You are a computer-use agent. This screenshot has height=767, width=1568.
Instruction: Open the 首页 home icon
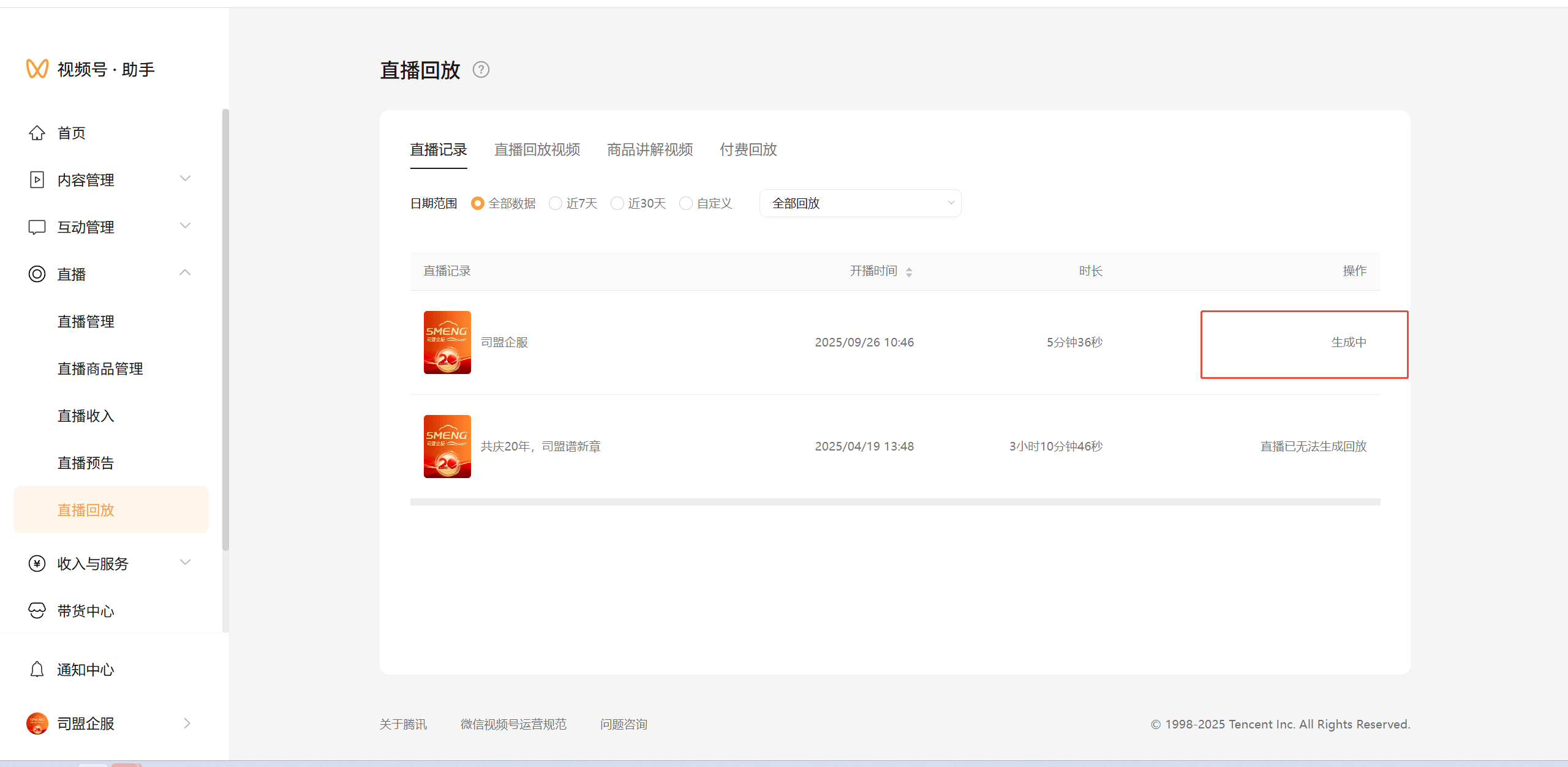coord(37,133)
